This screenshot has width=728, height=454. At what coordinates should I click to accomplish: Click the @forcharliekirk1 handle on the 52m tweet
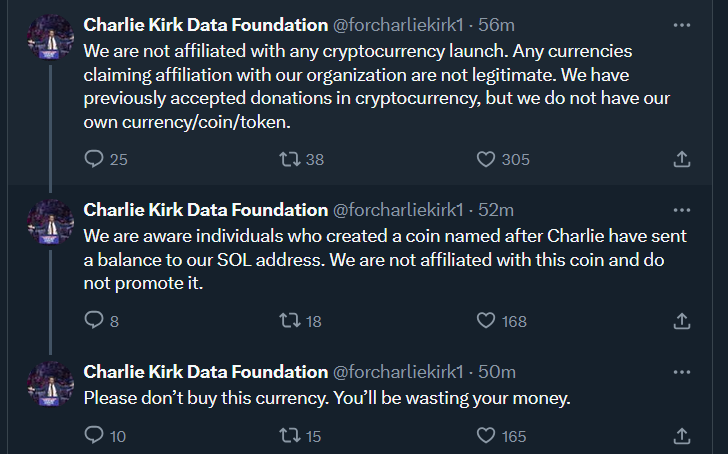pyautogui.click(x=398, y=210)
